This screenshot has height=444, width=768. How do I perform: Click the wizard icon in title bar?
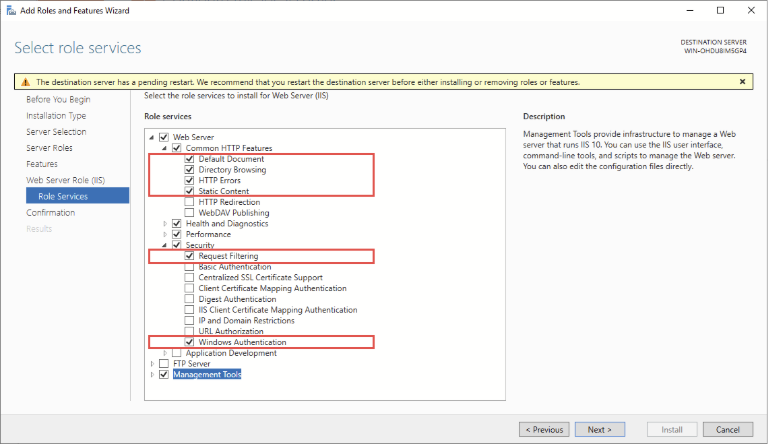point(11,10)
